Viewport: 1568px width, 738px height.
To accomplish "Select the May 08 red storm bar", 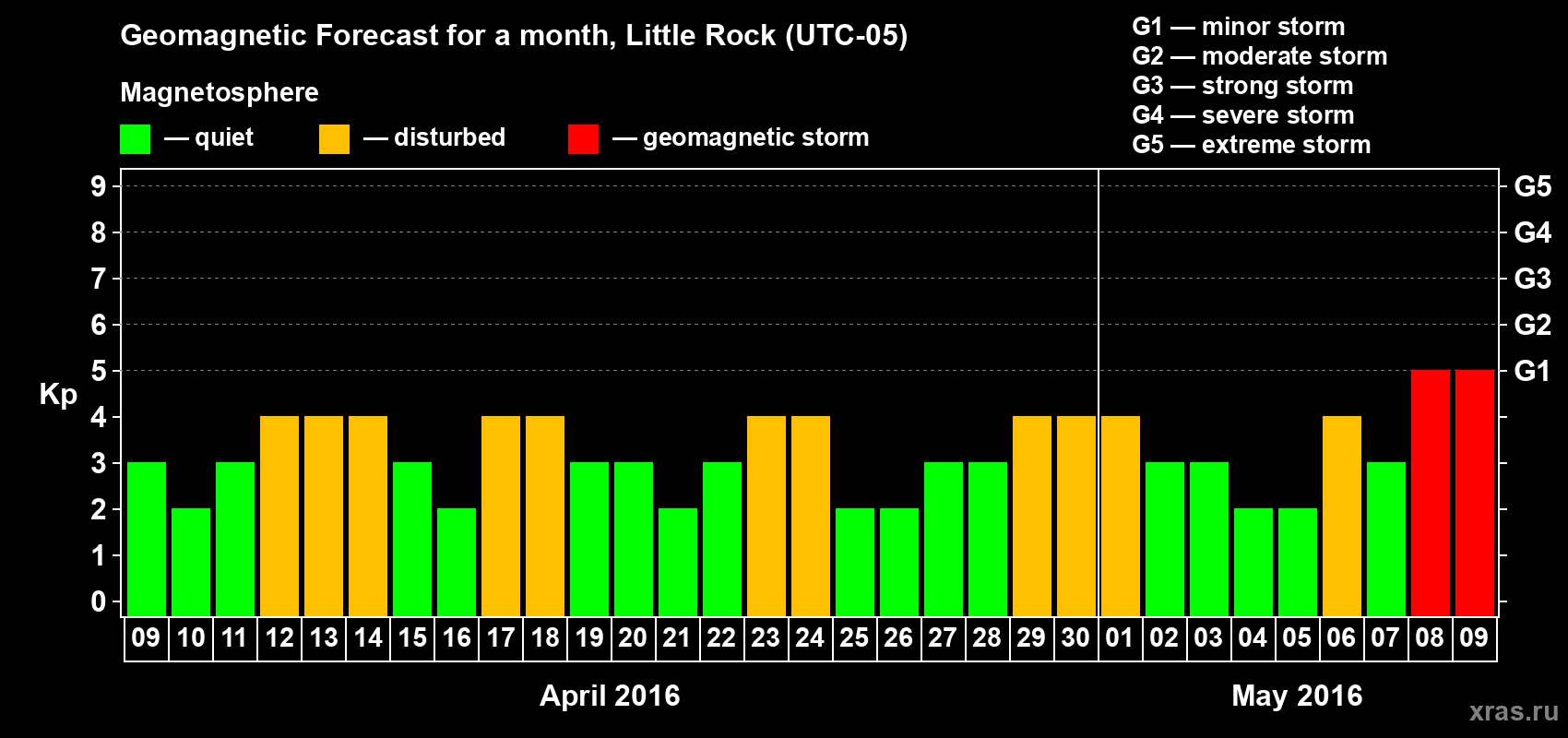I will click(x=1431, y=493).
